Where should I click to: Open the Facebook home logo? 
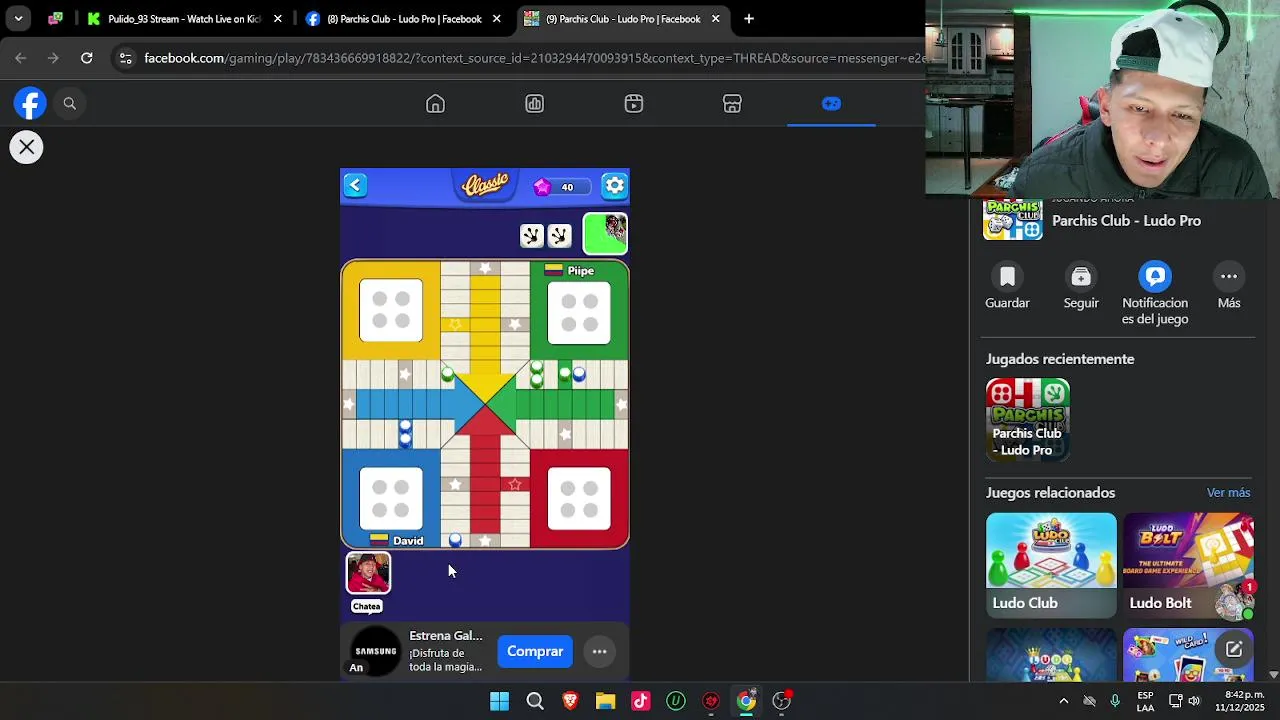(30, 103)
